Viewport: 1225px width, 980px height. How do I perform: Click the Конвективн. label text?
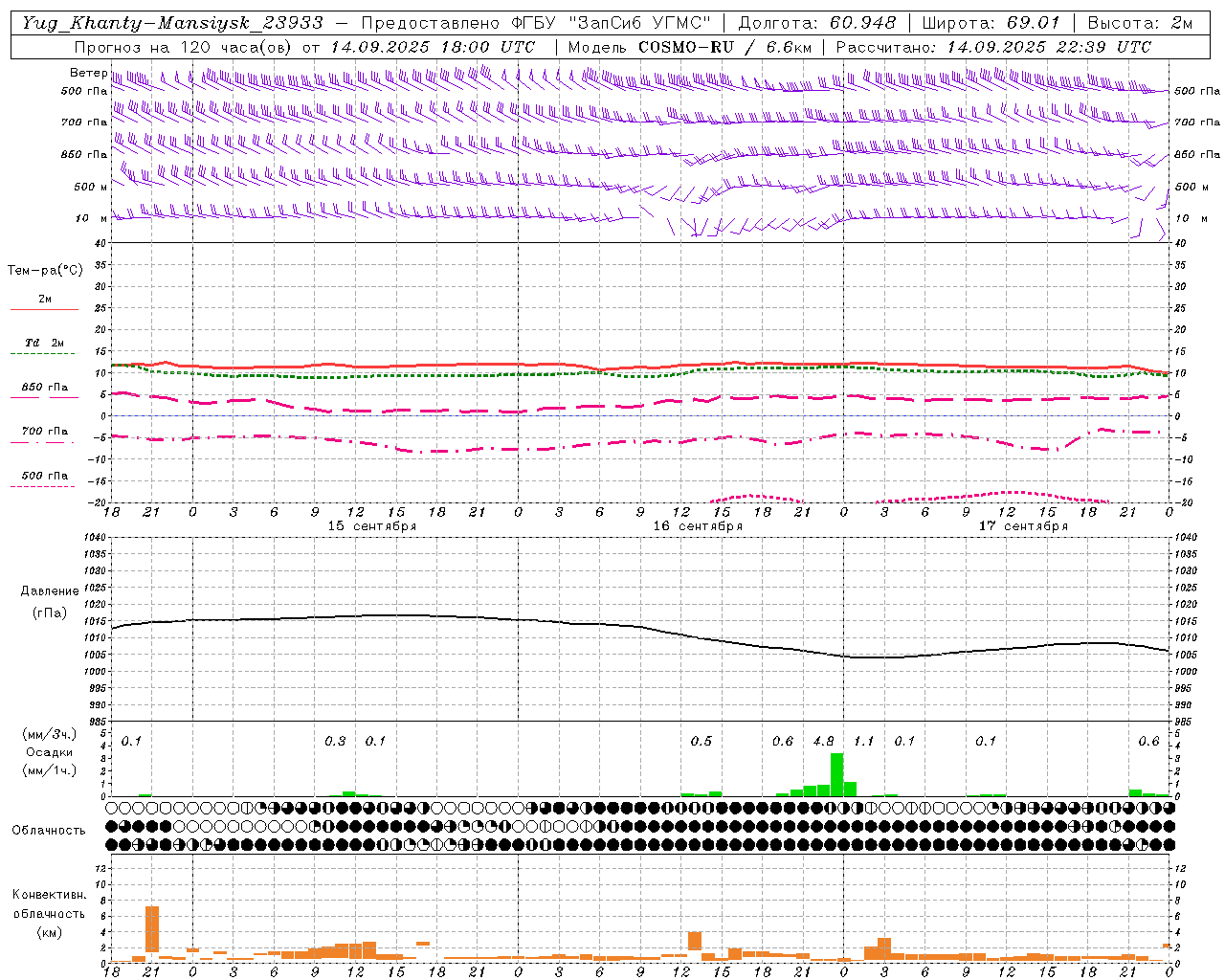pos(49,895)
